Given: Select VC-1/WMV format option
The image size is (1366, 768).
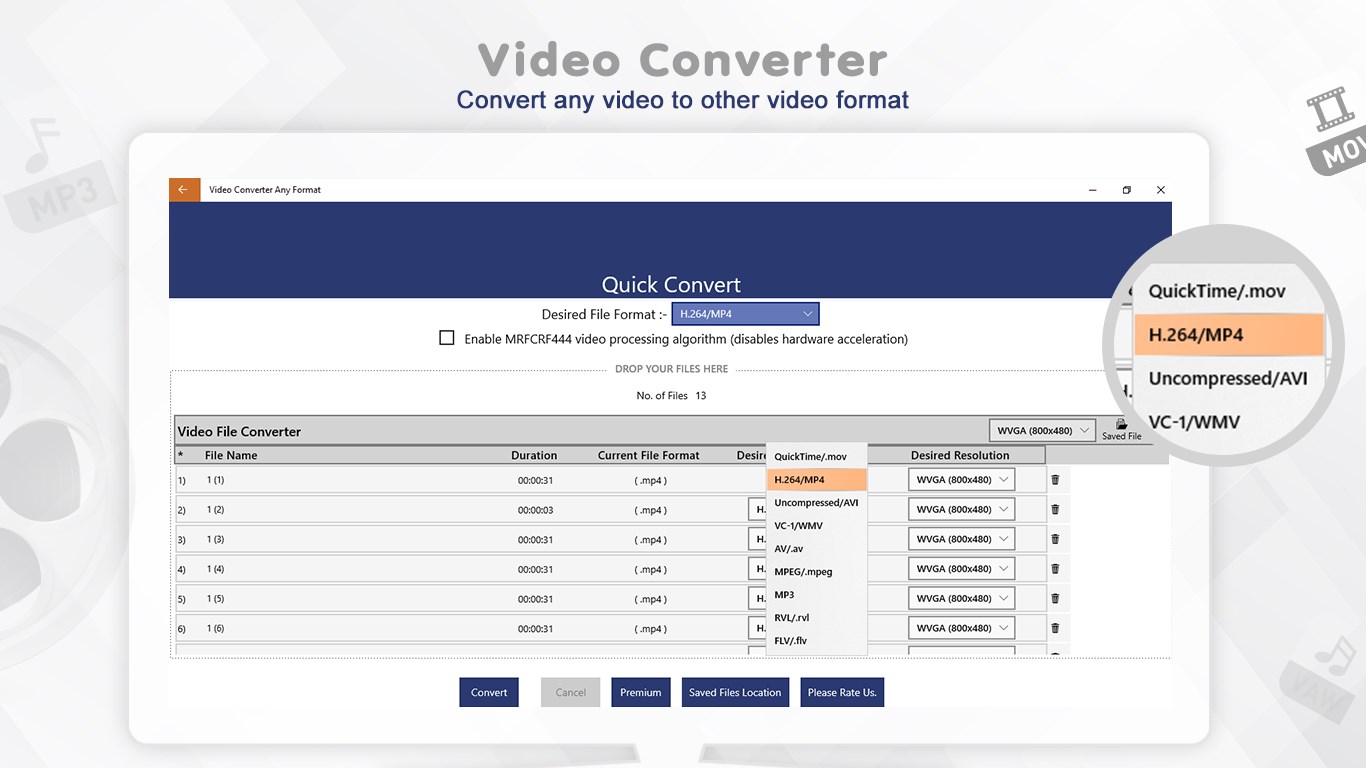Looking at the screenshot, I should point(816,526).
